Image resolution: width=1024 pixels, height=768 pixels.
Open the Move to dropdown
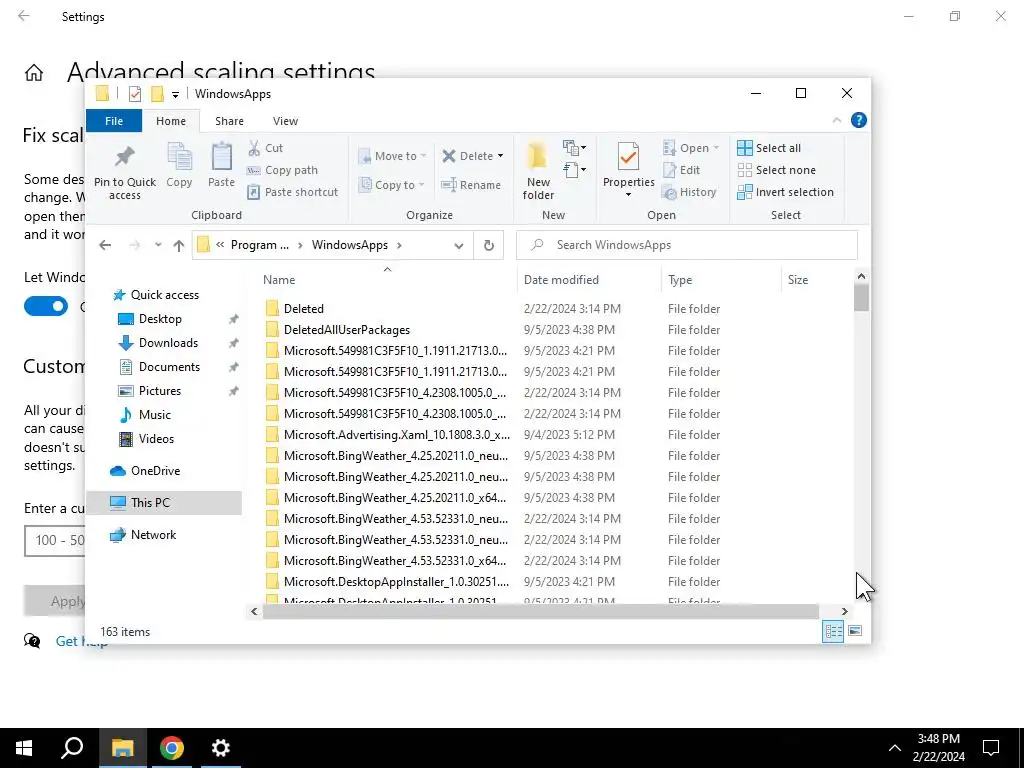393,156
